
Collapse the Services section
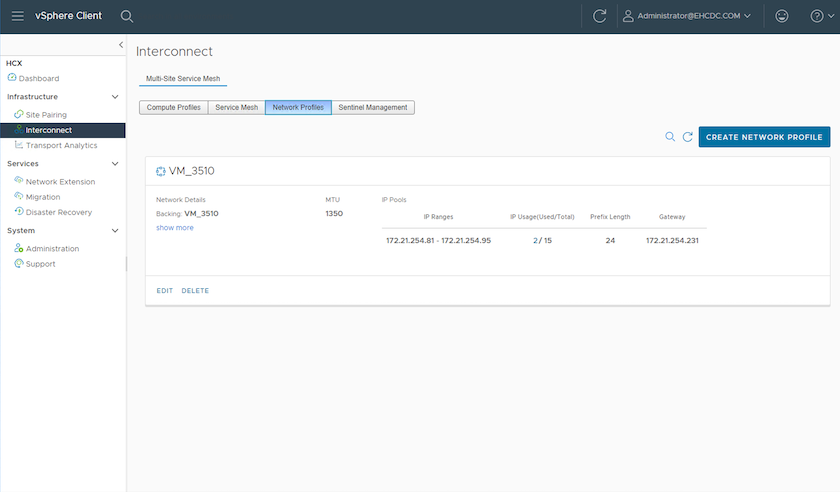pyautogui.click(x=115, y=163)
